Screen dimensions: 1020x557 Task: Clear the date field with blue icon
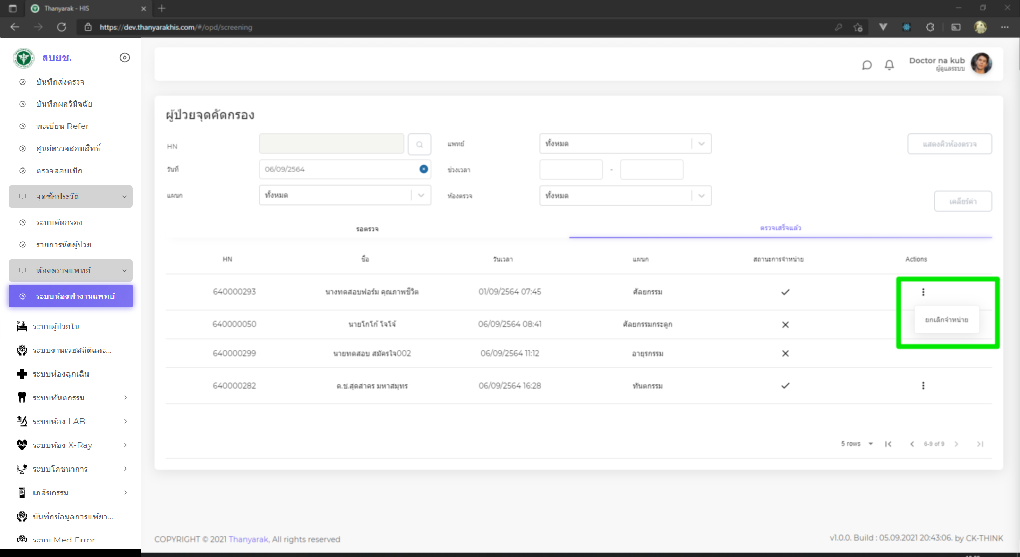click(x=424, y=169)
